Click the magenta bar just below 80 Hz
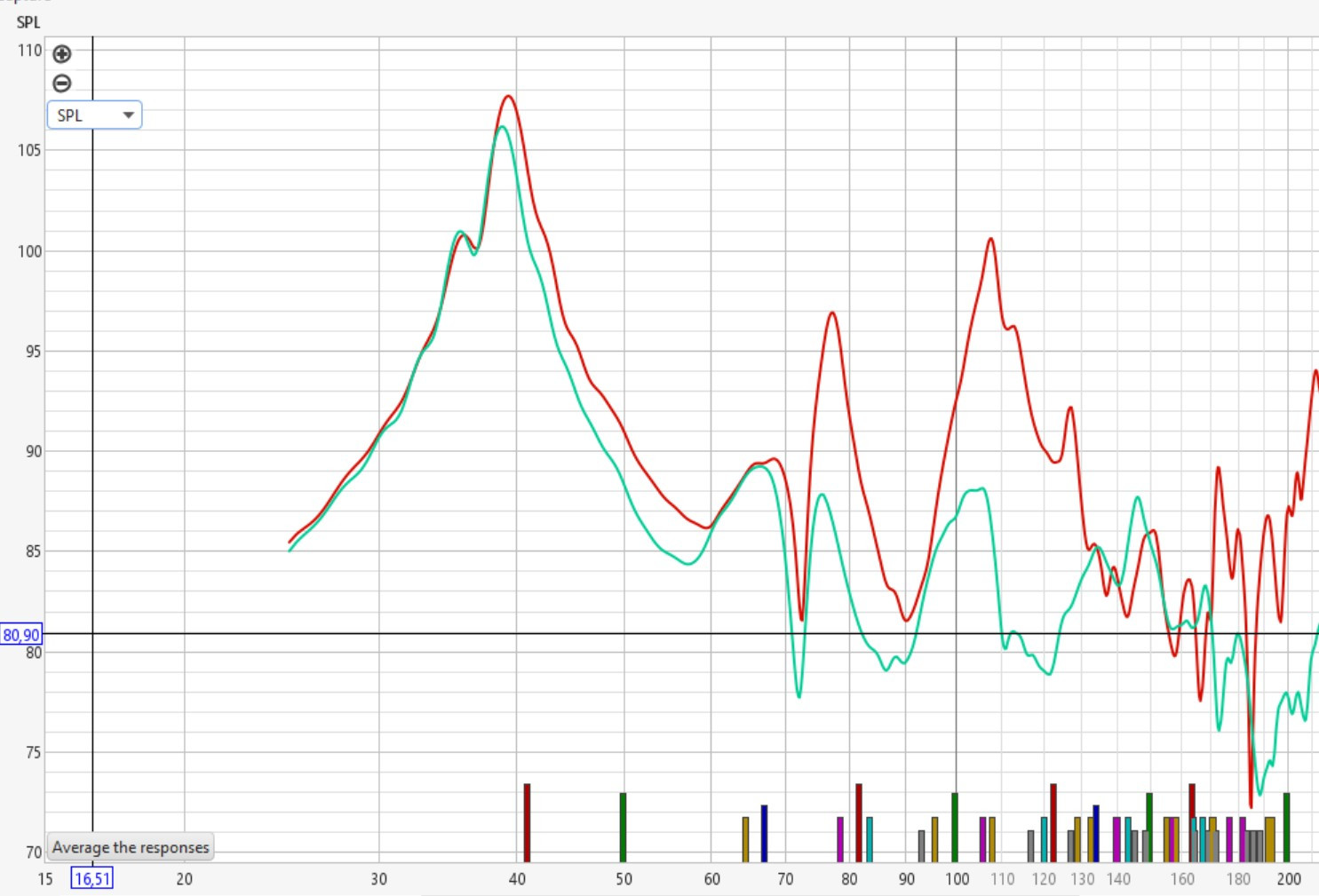The width and height of the screenshot is (1319, 896). click(x=840, y=839)
